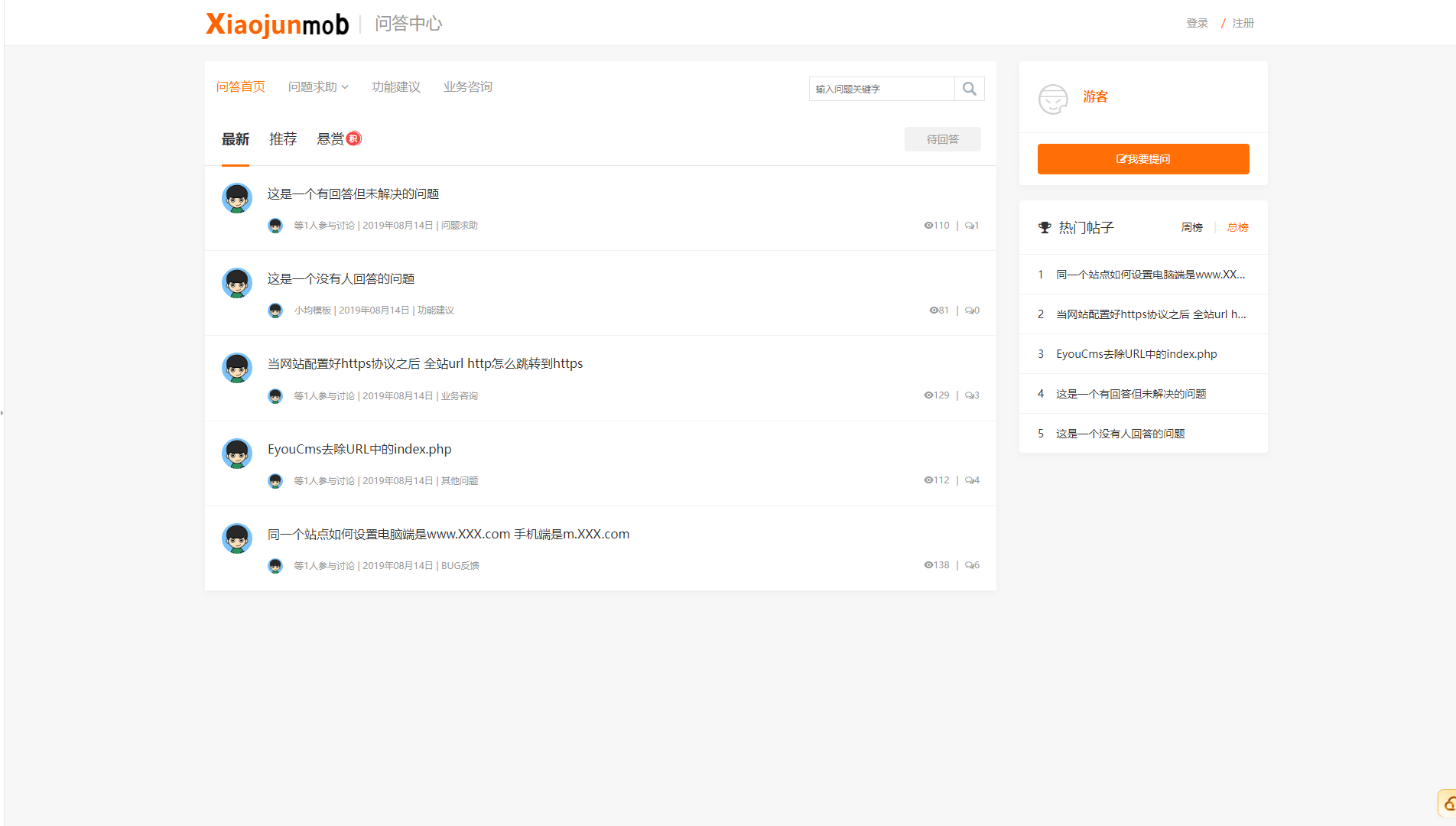Screen dimensions: 1456x826
Task: Switch to the 悬赏 tab
Action: (x=330, y=139)
